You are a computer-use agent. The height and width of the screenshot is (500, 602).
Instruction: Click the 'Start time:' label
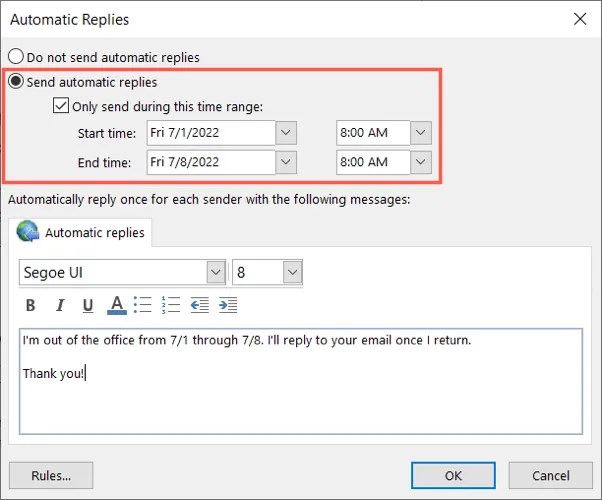(x=107, y=133)
